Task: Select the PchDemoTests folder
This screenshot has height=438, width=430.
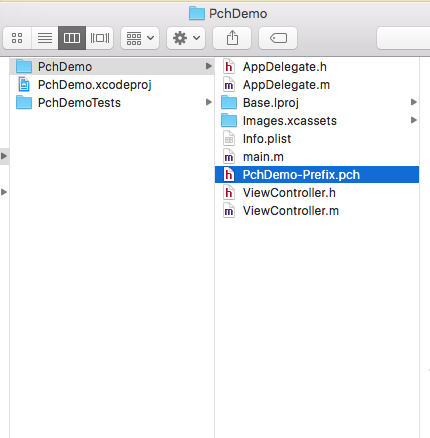Action: tap(112, 103)
